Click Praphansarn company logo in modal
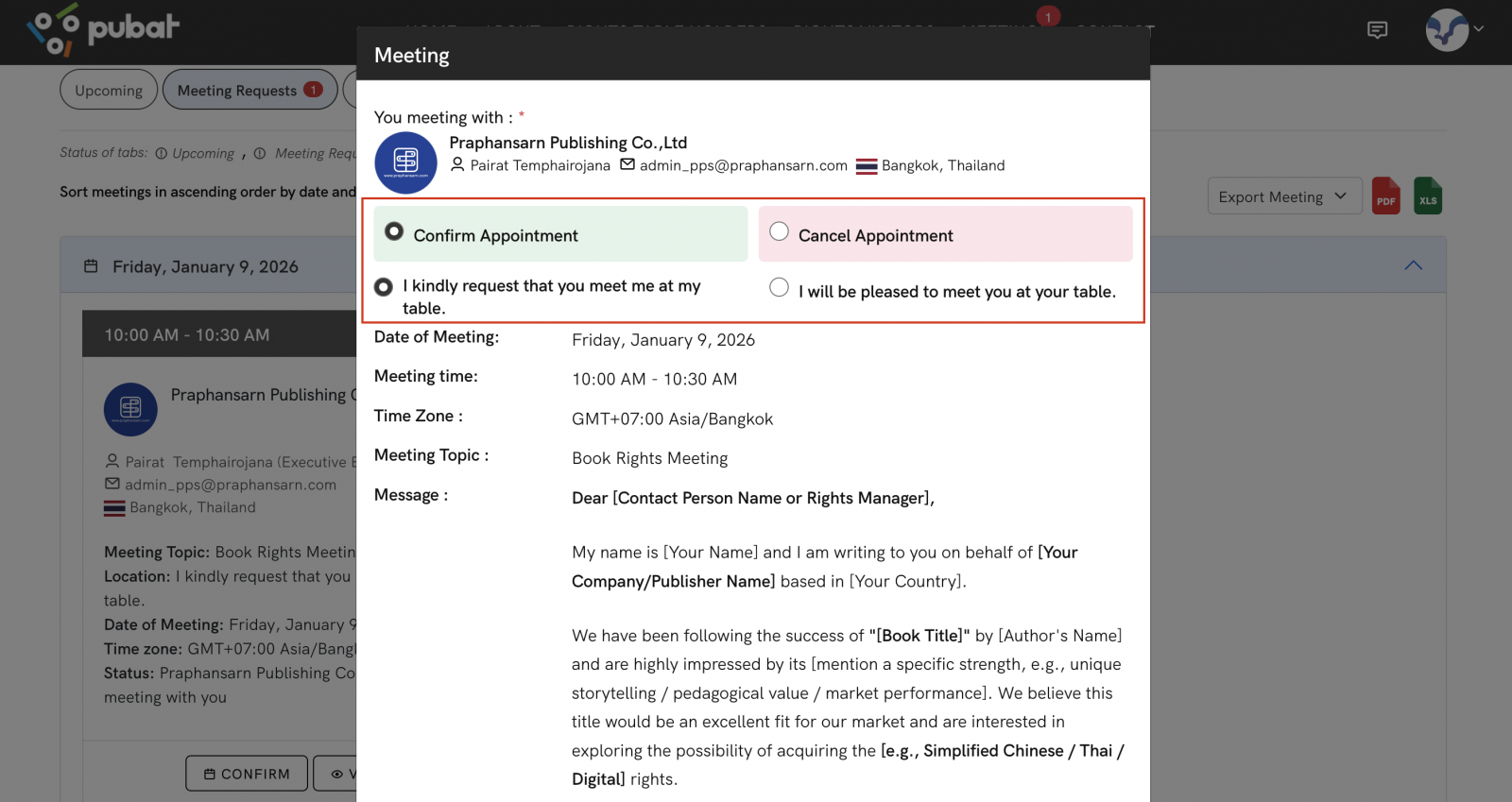The height and width of the screenshot is (802, 1512). coord(405,162)
